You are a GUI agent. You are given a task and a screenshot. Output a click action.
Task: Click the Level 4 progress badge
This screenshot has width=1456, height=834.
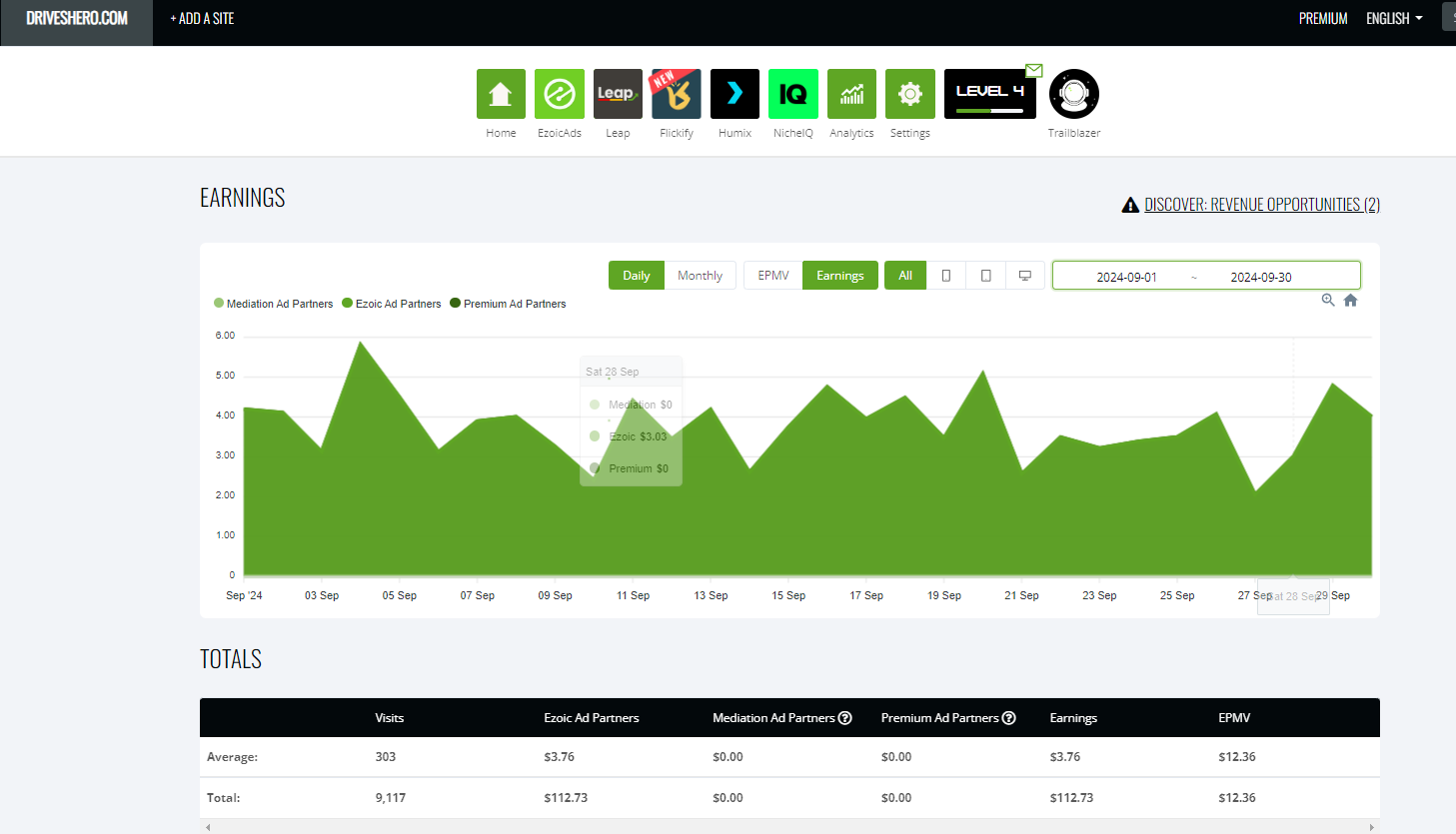pyautogui.click(x=989, y=94)
